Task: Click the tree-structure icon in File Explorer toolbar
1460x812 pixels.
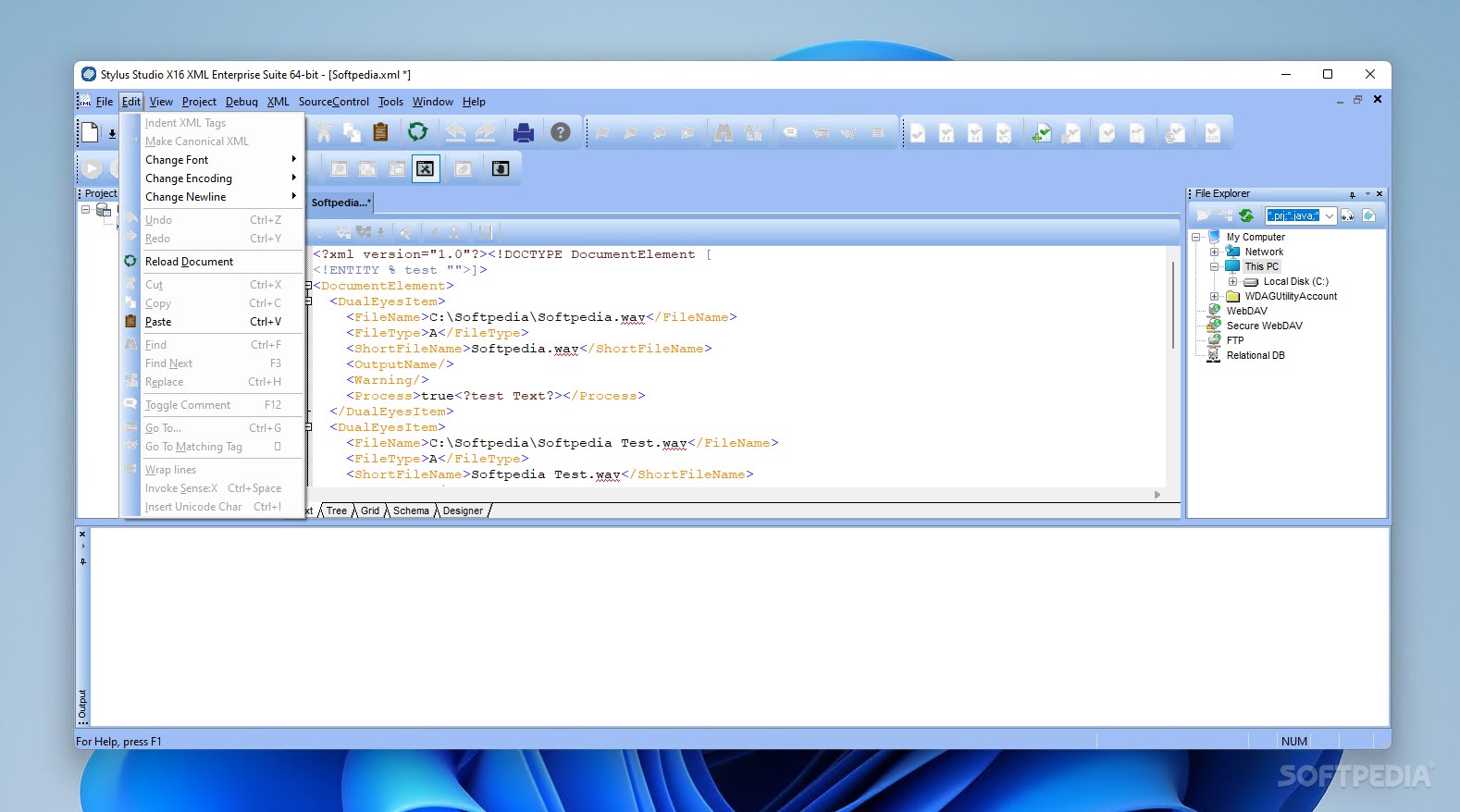Action: coord(1224,215)
